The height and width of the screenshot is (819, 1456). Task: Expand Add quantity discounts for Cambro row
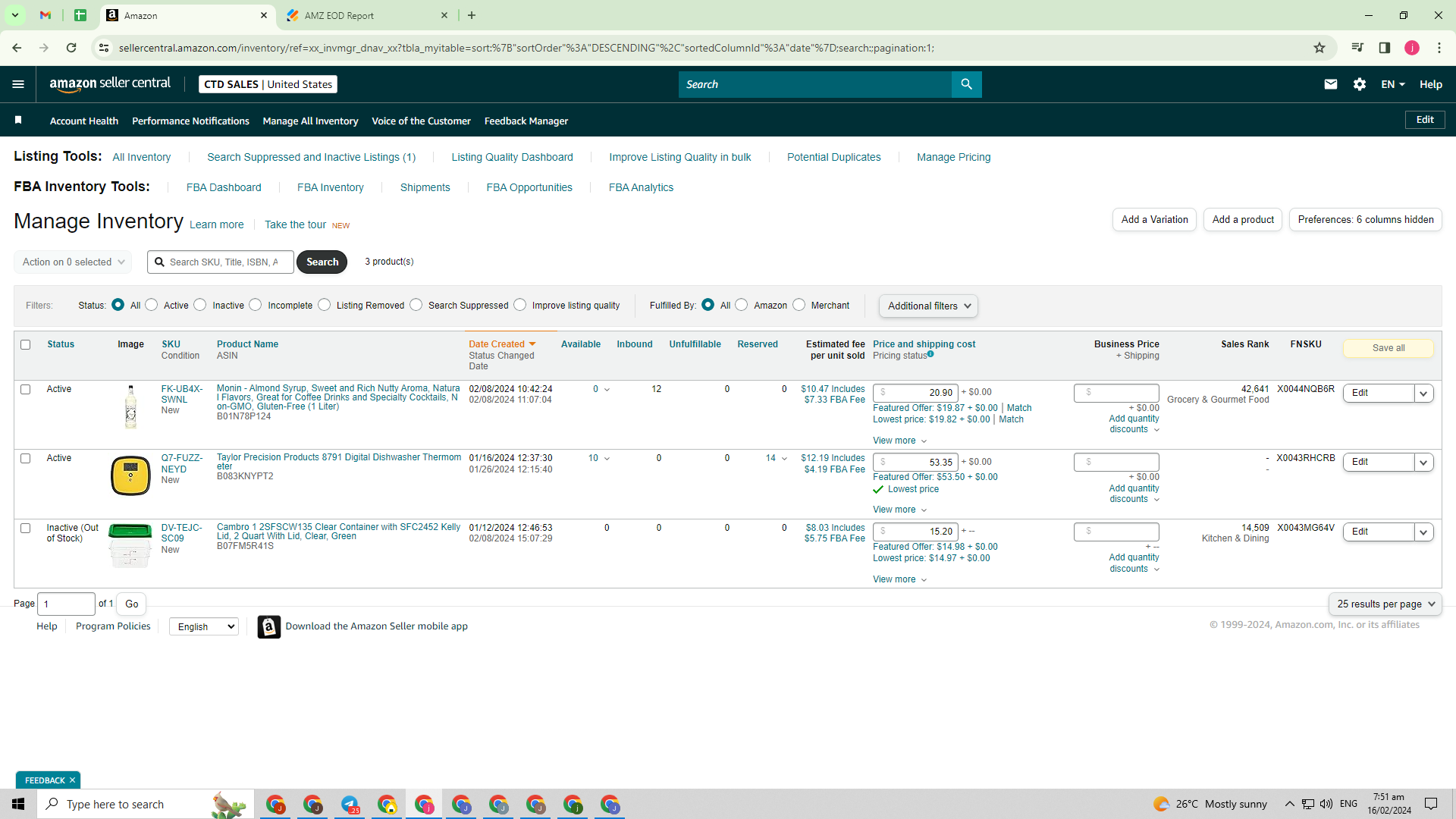pyautogui.click(x=1134, y=563)
